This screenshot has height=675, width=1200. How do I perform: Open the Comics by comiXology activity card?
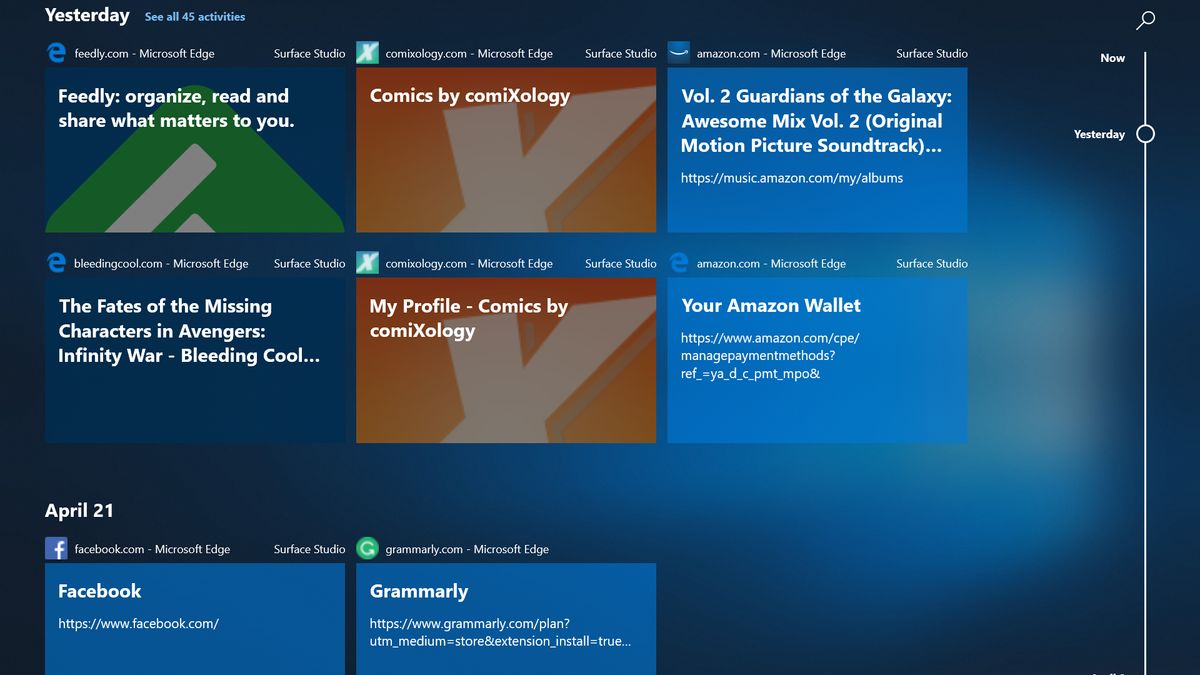click(506, 150)
